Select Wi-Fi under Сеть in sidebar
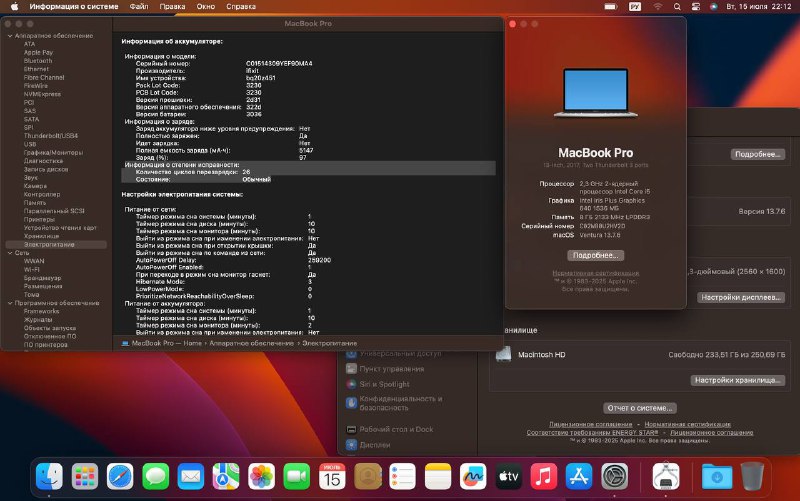Screen dimensions: 800x501 click(x=32, y=269)
